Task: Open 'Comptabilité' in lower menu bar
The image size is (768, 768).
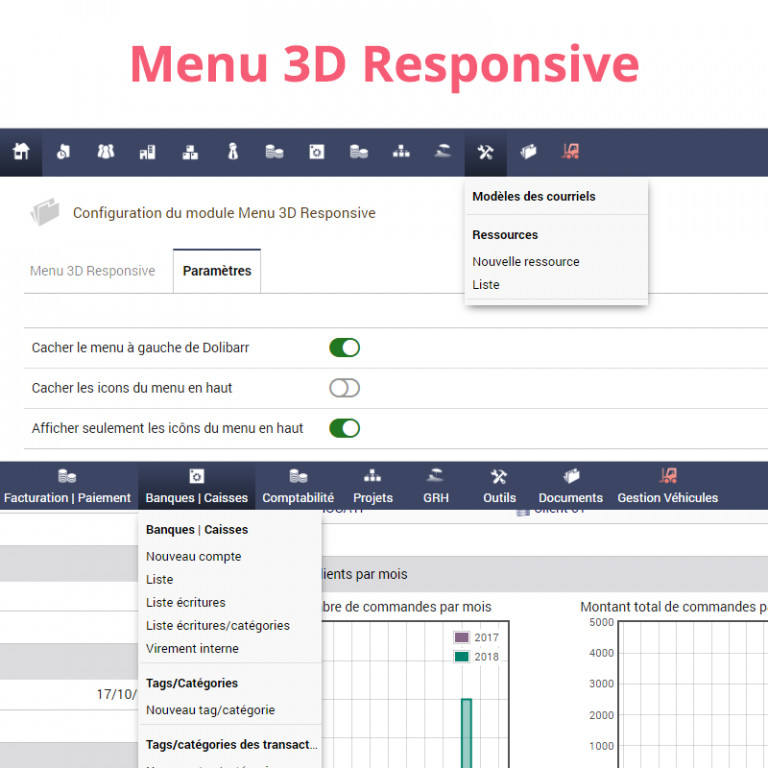Action: (298, 487)
